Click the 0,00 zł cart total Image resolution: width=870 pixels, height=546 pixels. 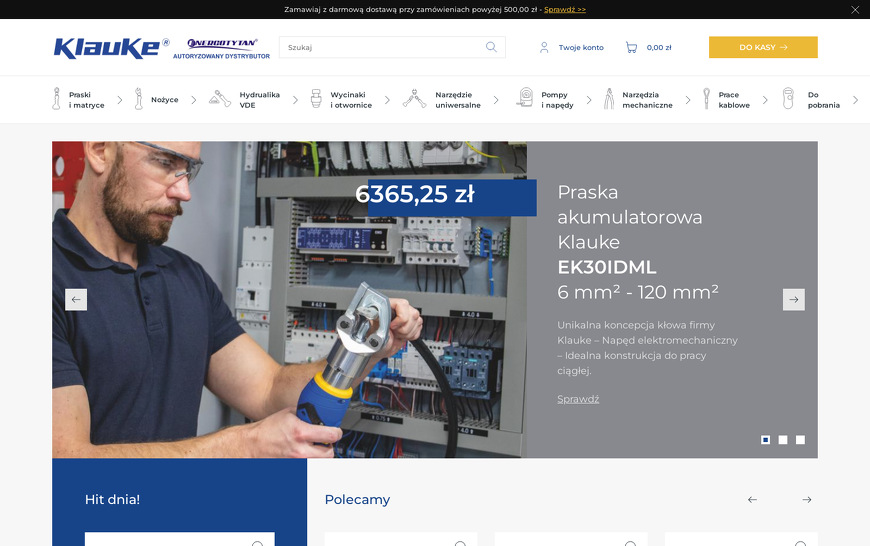[659, 48]
